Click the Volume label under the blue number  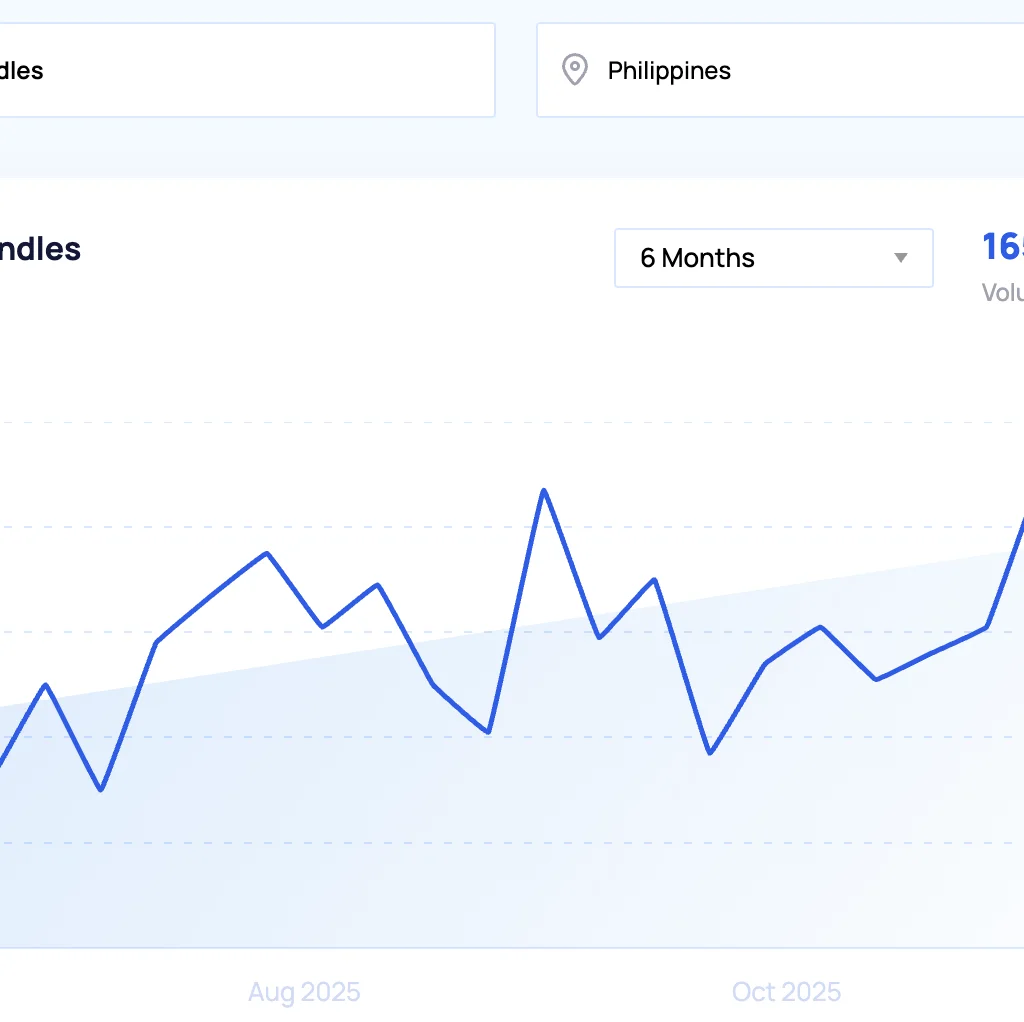[1004, 293]
